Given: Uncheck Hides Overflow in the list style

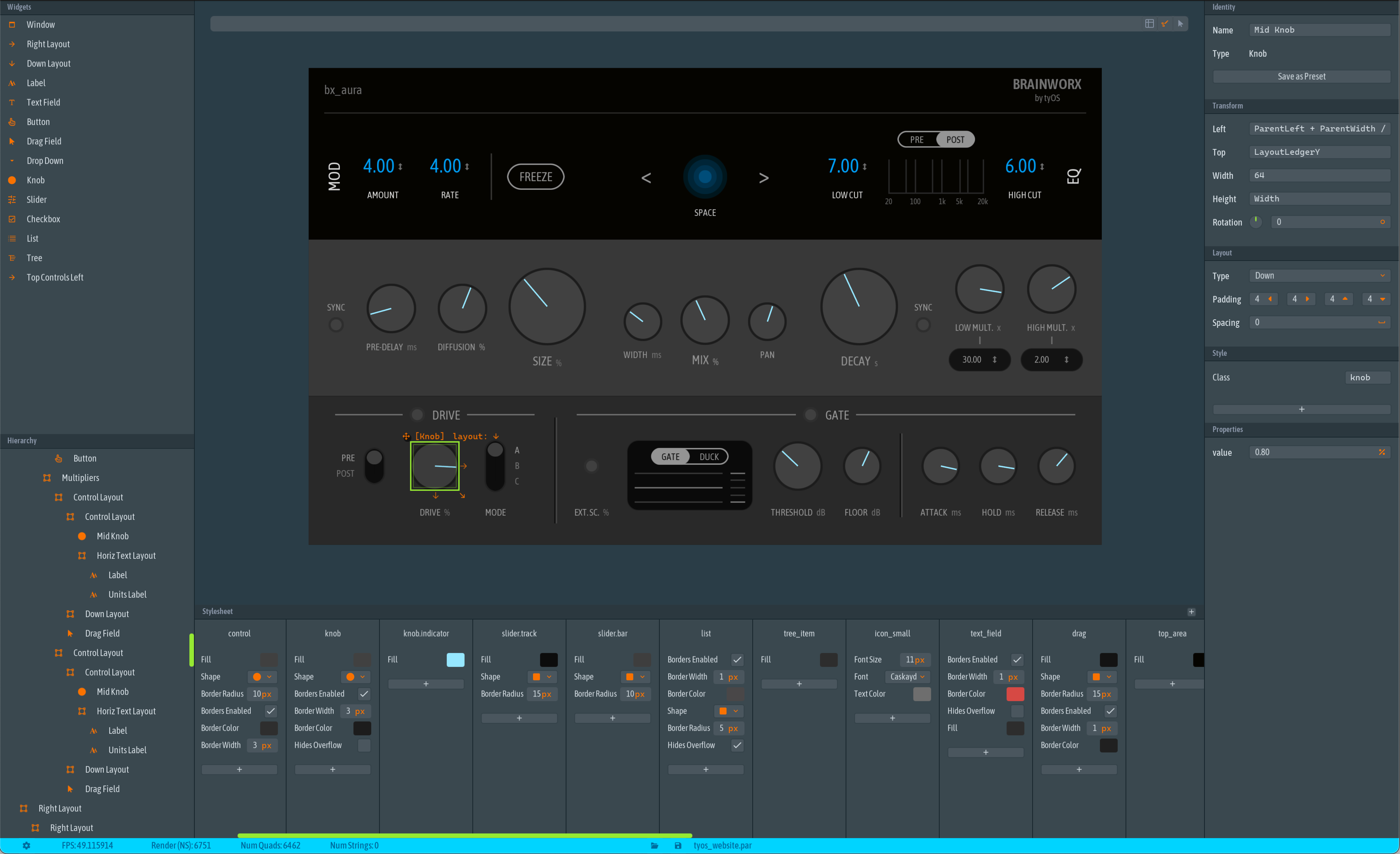Looking at the screenshot, I should click(738, 745).
